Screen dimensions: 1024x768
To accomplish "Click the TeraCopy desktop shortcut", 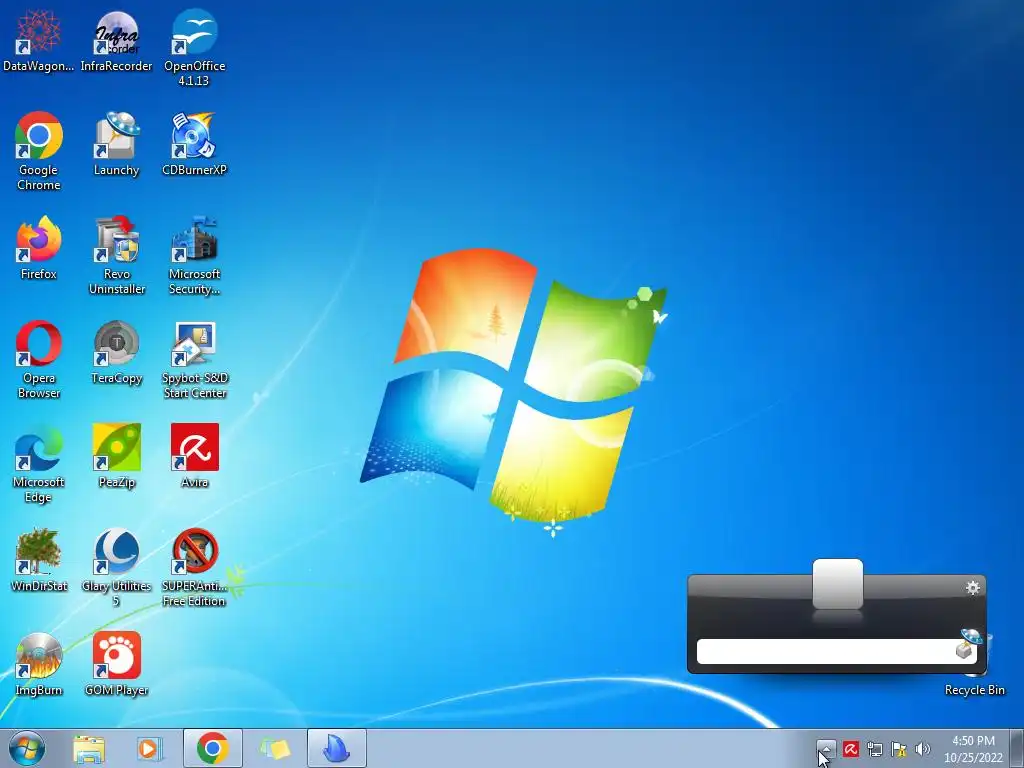I will (x=116, y=352).
